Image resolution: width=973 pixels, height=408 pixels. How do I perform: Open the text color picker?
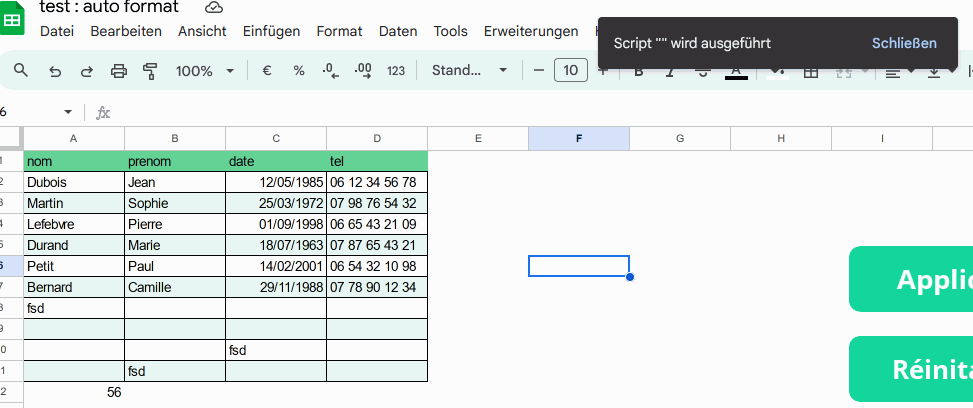[x=736, y=72]
